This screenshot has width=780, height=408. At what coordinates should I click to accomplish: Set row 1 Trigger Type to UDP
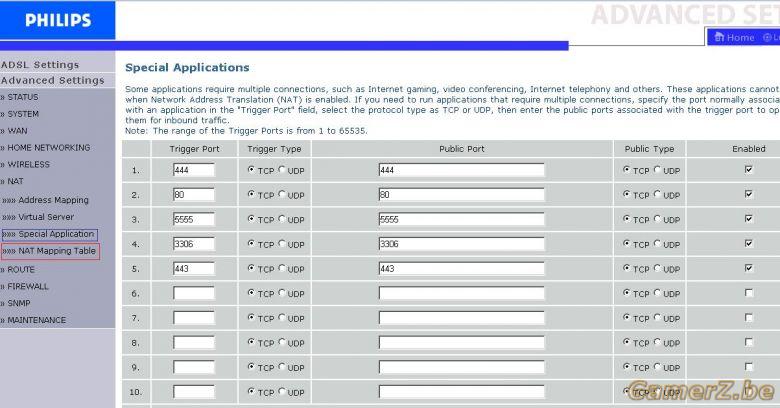[282, 170]
